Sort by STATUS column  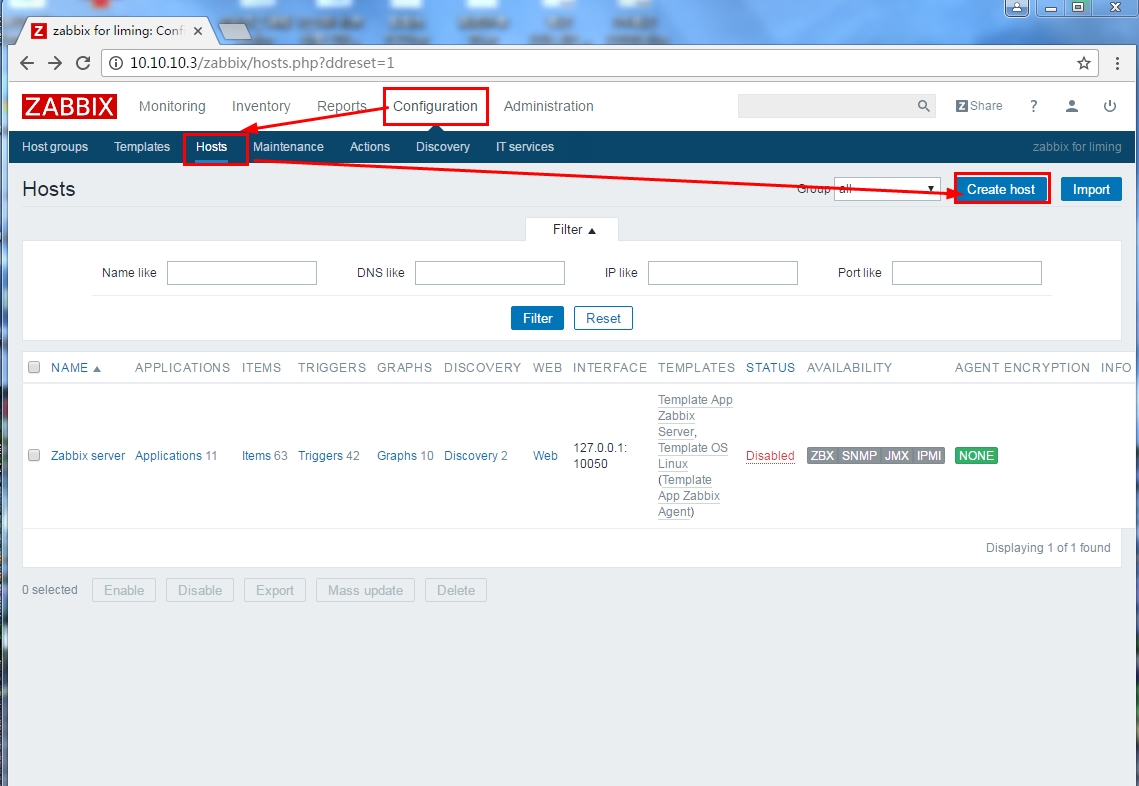click(770, 368)
